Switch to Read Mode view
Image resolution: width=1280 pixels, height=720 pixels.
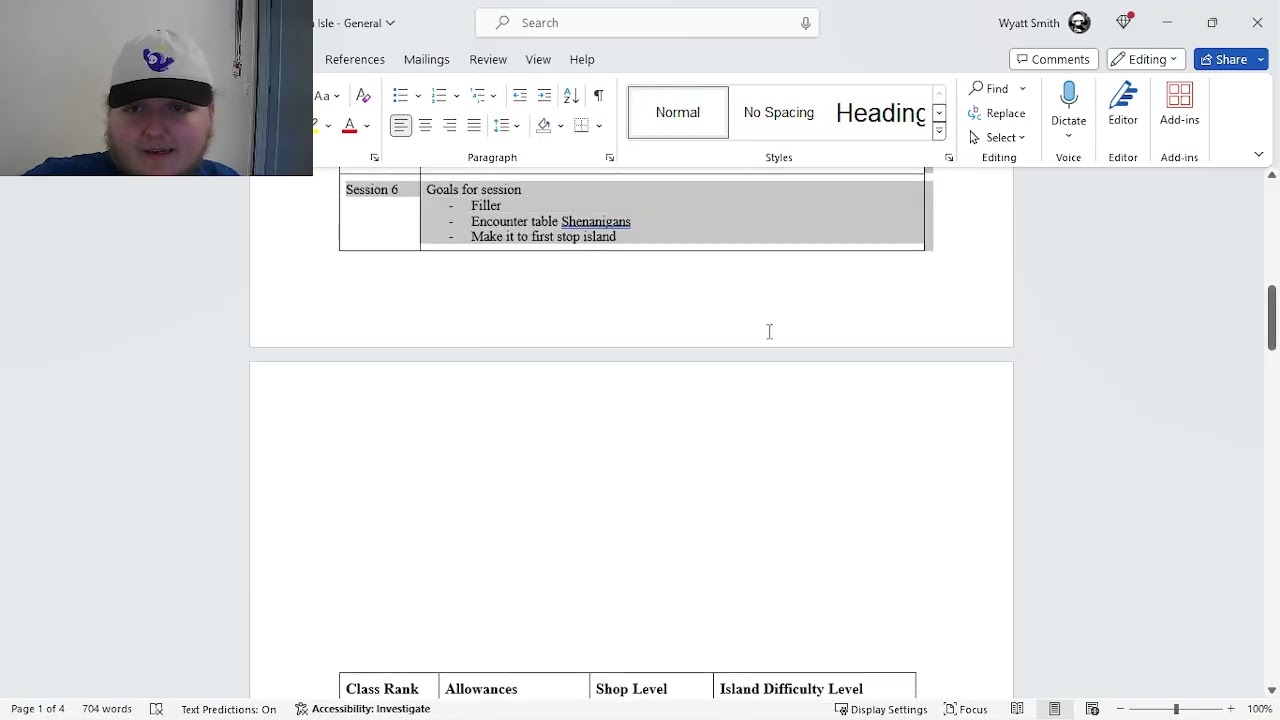[1017, 709]
